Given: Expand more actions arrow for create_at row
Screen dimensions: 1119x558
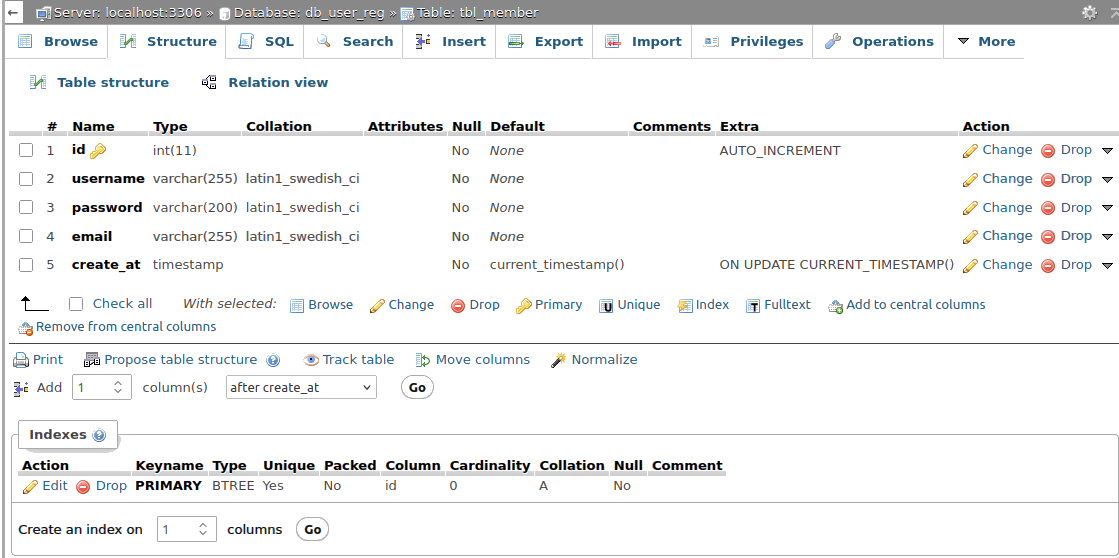Looking at the screenshot, I should (x=1107, y=266).
